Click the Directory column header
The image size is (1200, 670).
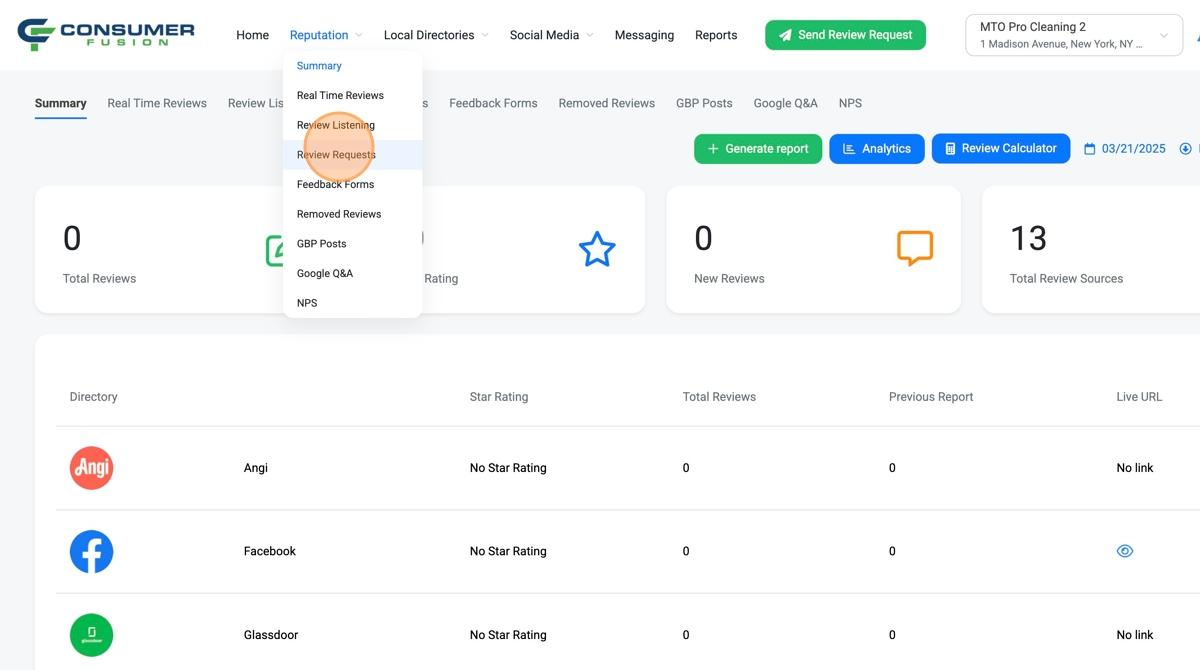pyautogui.click(x=94, y=397)
